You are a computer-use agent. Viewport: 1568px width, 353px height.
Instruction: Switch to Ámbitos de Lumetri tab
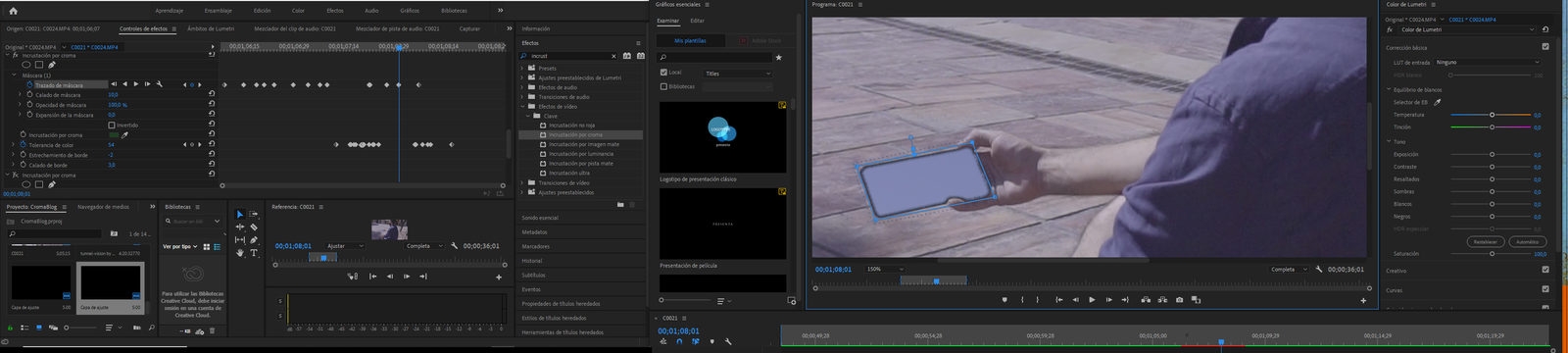(x=210, y=29)
